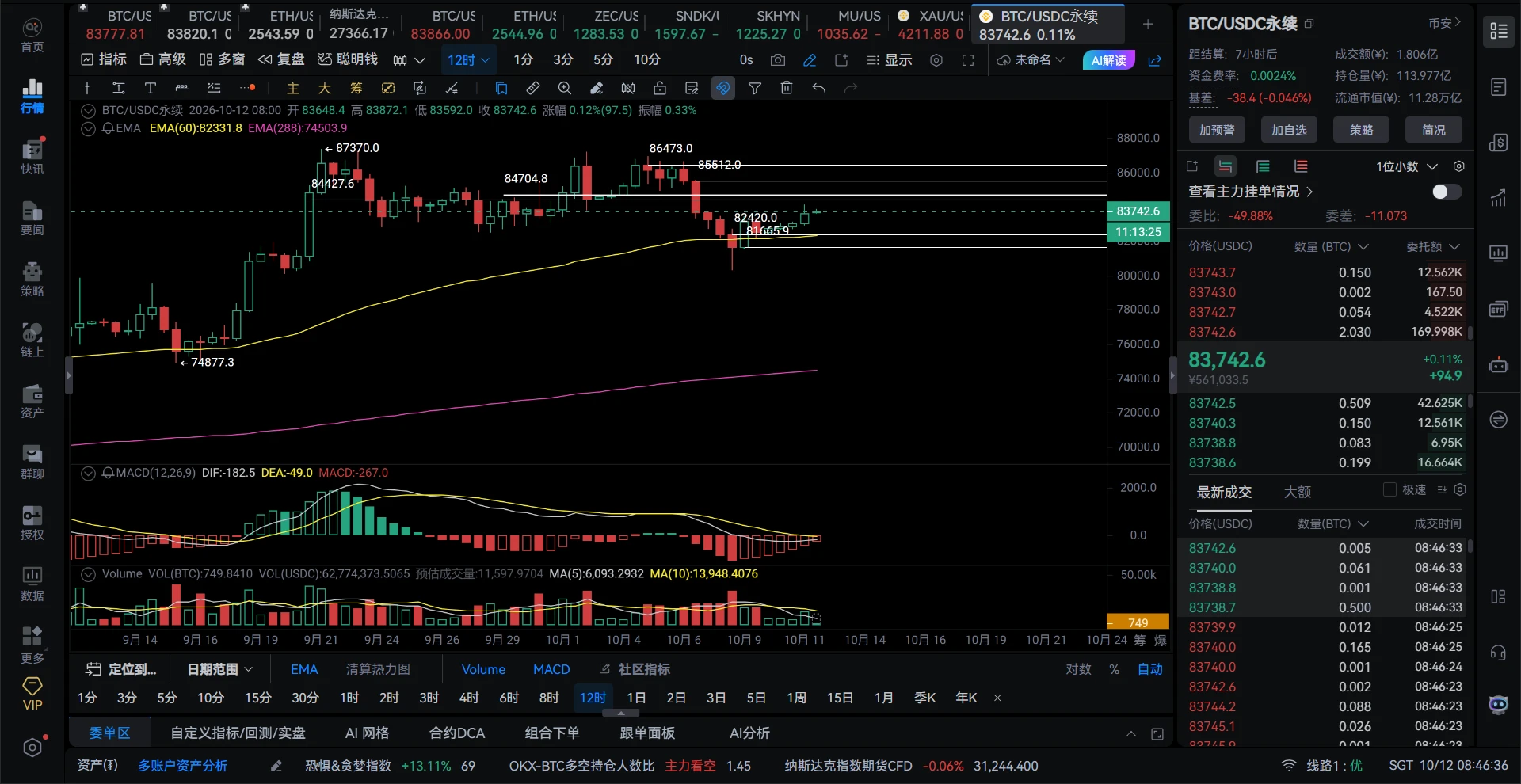This screenshot has height=784, width=1521.
Task: Take a chart screenshot with camera icon
Action: coord(778,60)
